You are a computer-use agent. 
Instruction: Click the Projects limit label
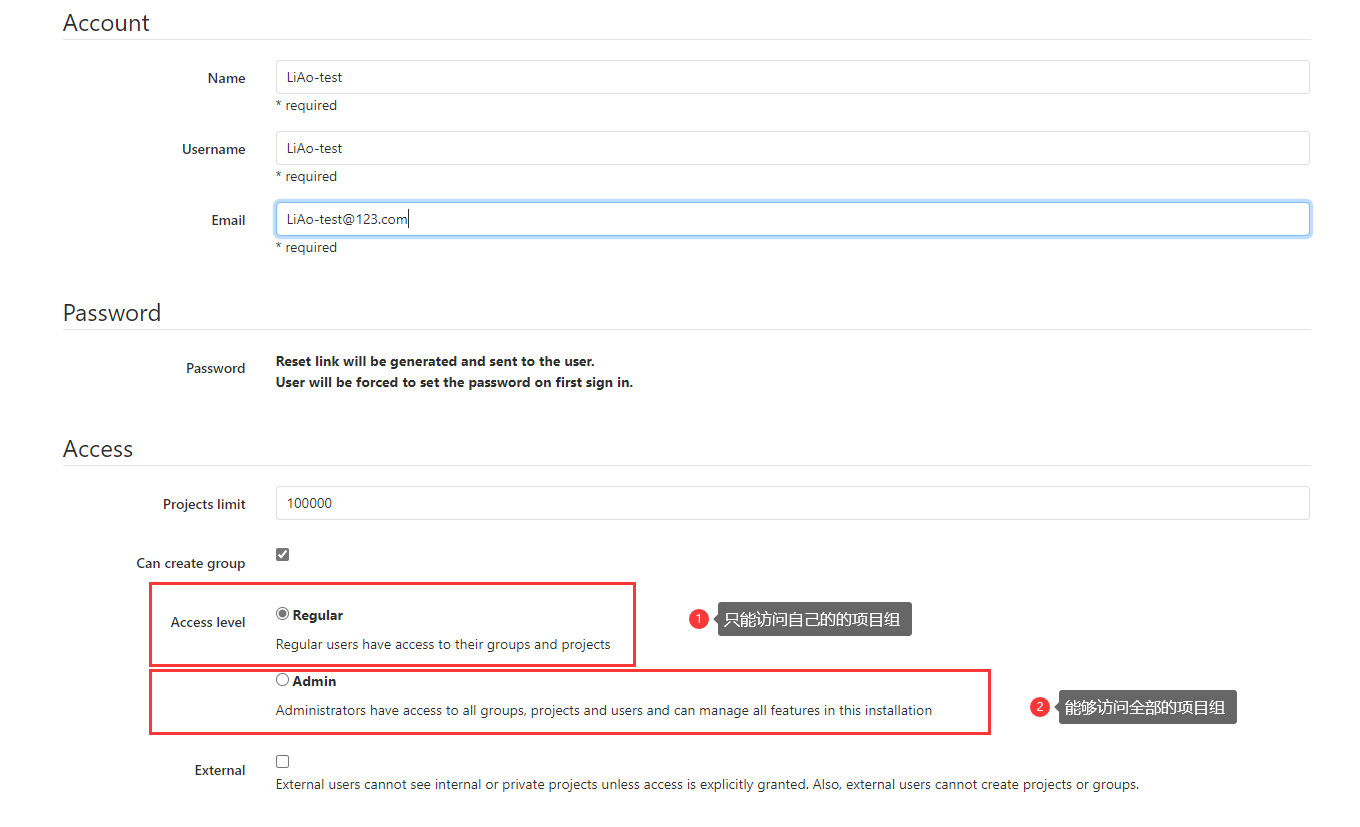coord(204,504)
